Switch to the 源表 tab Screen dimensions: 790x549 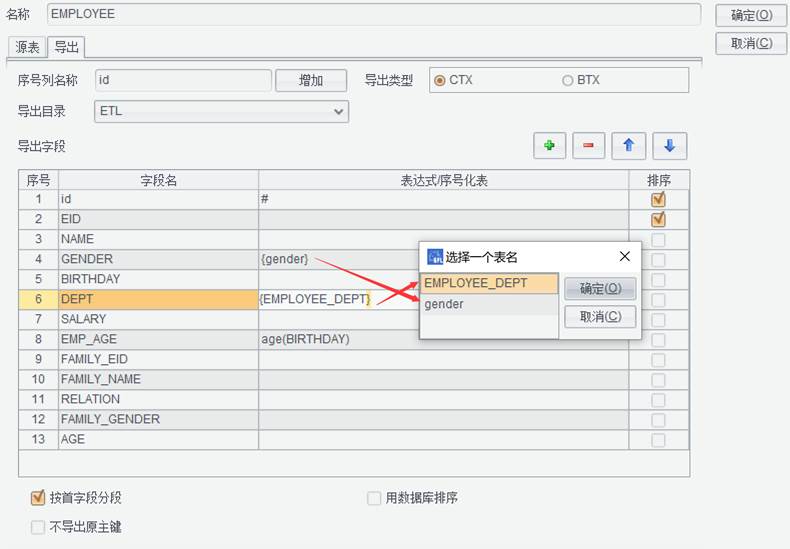(x=27, y=47)
